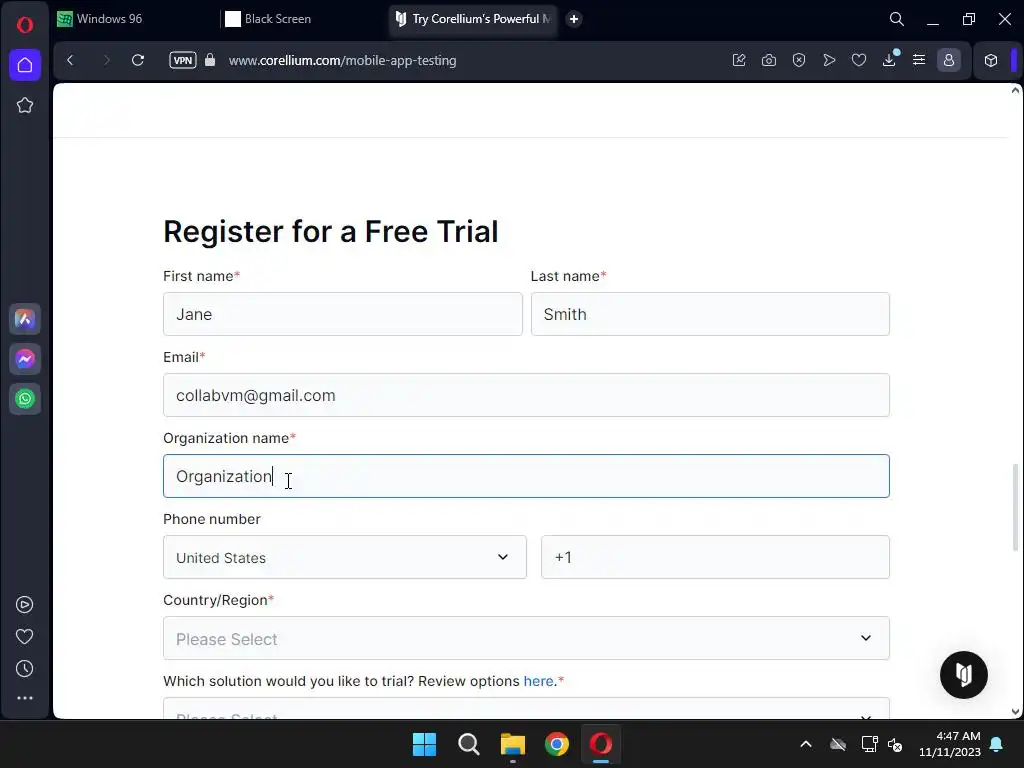Open File Explorer from the taskbar

[x=513, y=744]
